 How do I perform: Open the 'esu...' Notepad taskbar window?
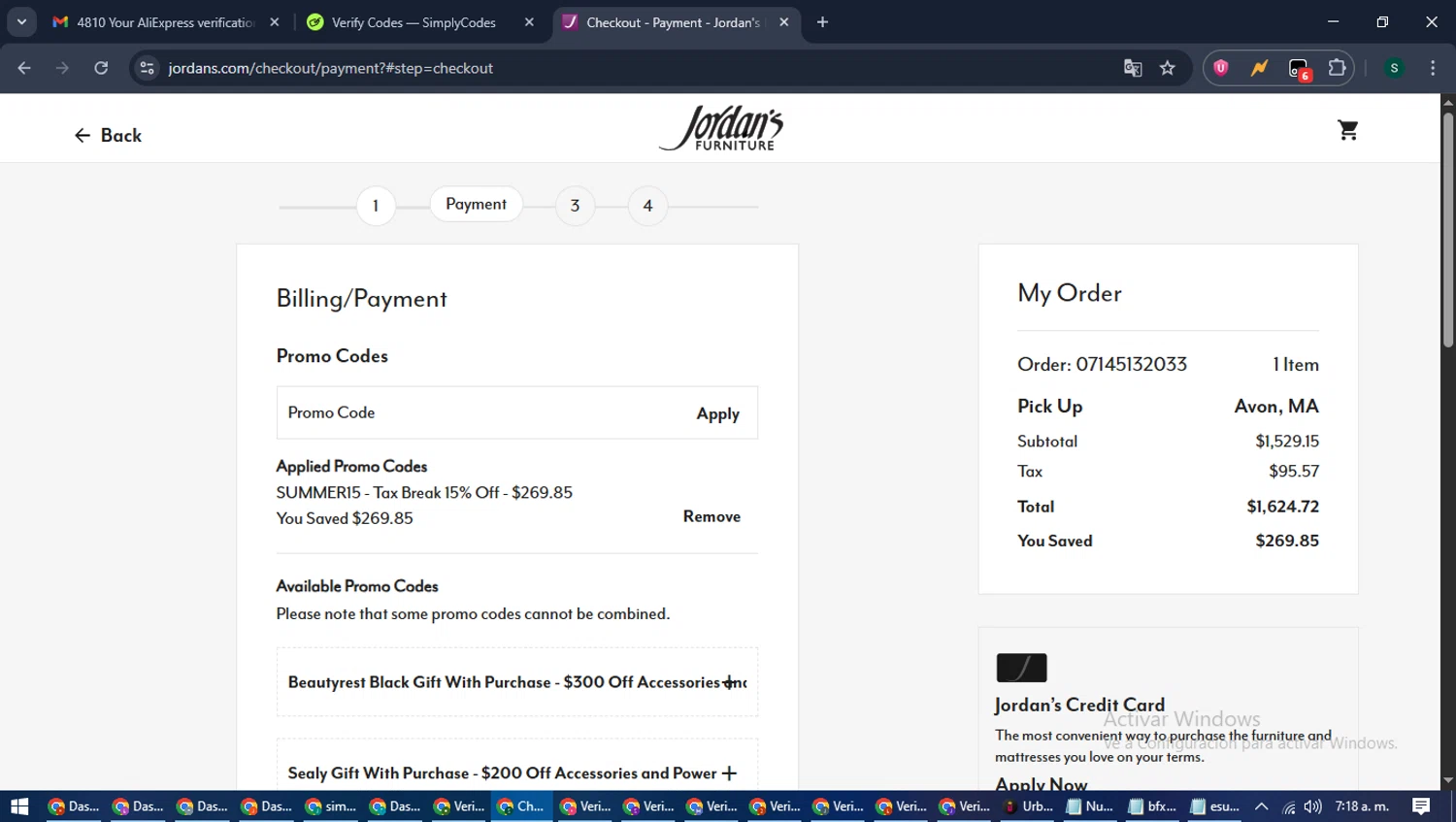pyautogui.click(x=1215, y=806)
